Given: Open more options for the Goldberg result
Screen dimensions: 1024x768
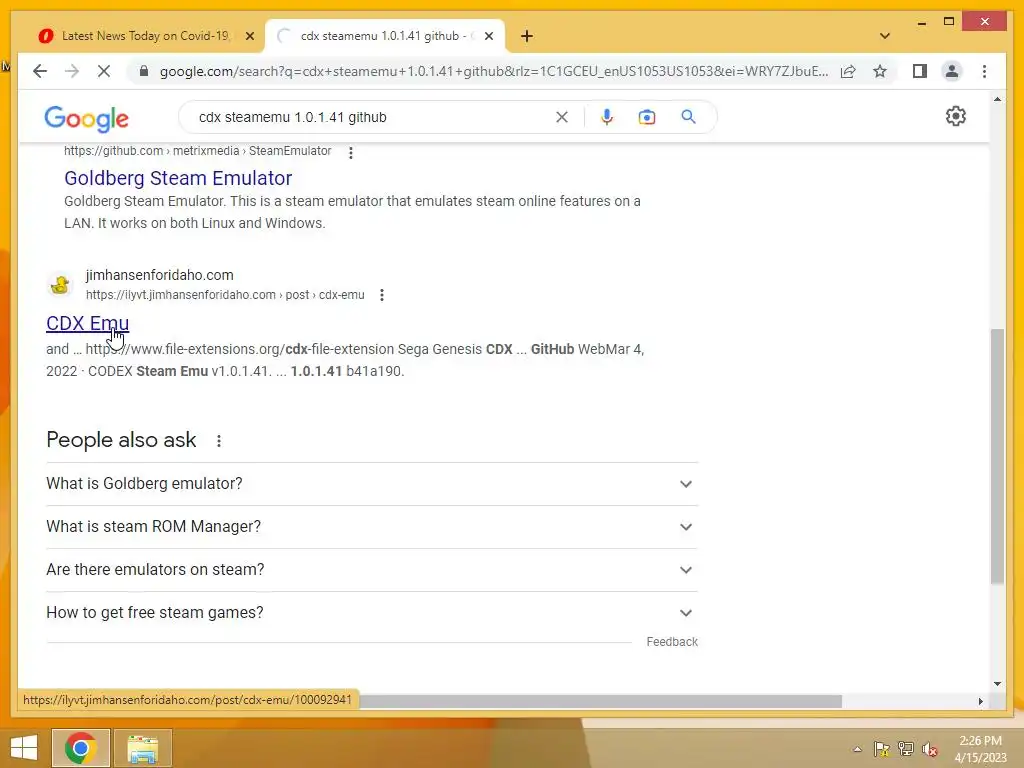Looking at the screenshot, I should click(x=351, y=152).
